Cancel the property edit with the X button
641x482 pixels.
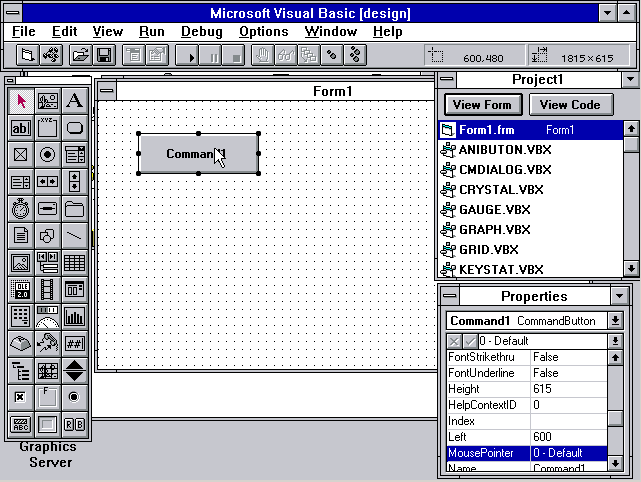454,341
